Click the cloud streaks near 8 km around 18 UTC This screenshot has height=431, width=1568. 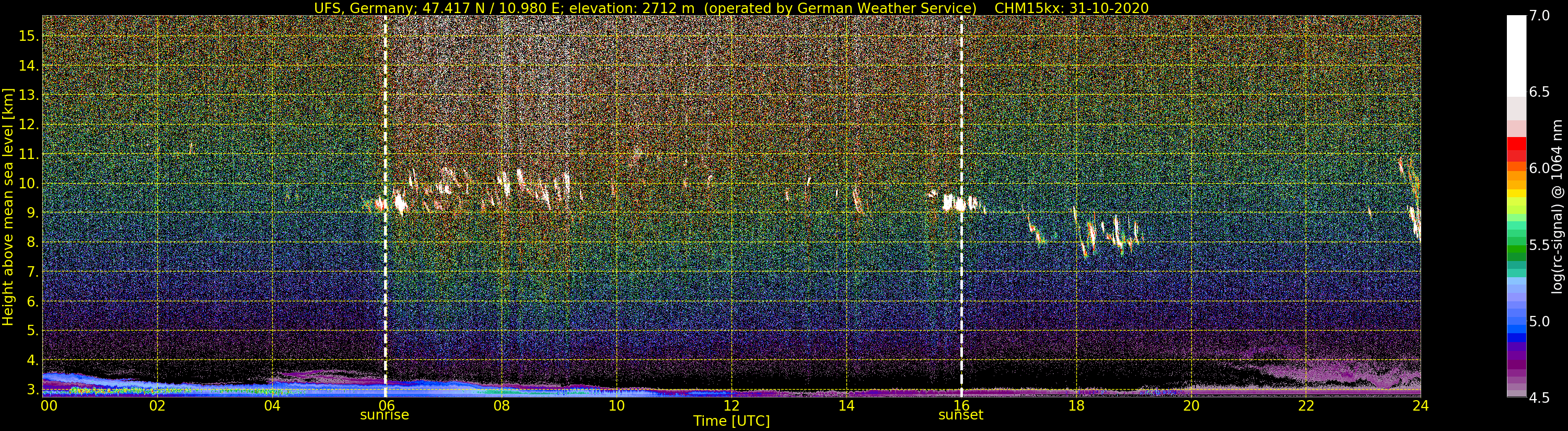tap(1088, 233)
